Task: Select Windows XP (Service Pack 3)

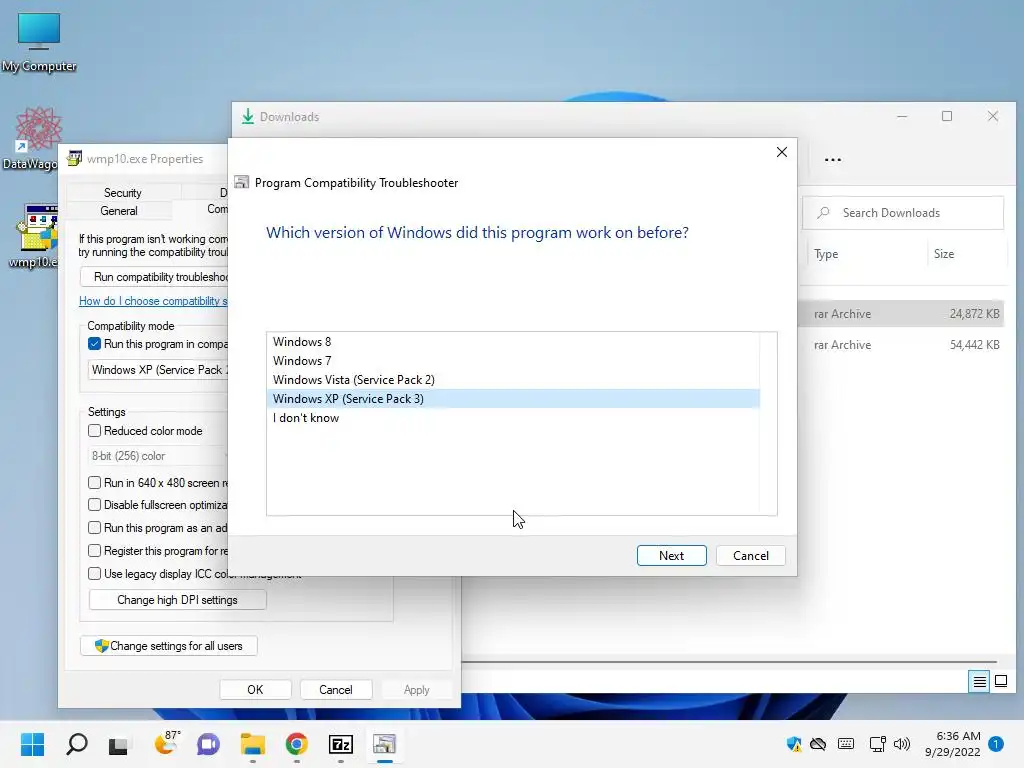Action: click(x=513, y=398)
